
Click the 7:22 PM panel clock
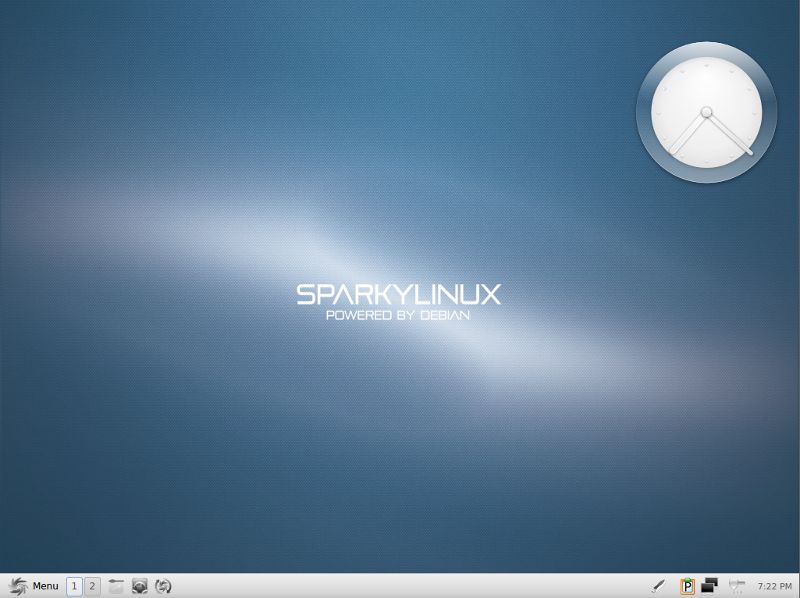click(x=774, y=586)
